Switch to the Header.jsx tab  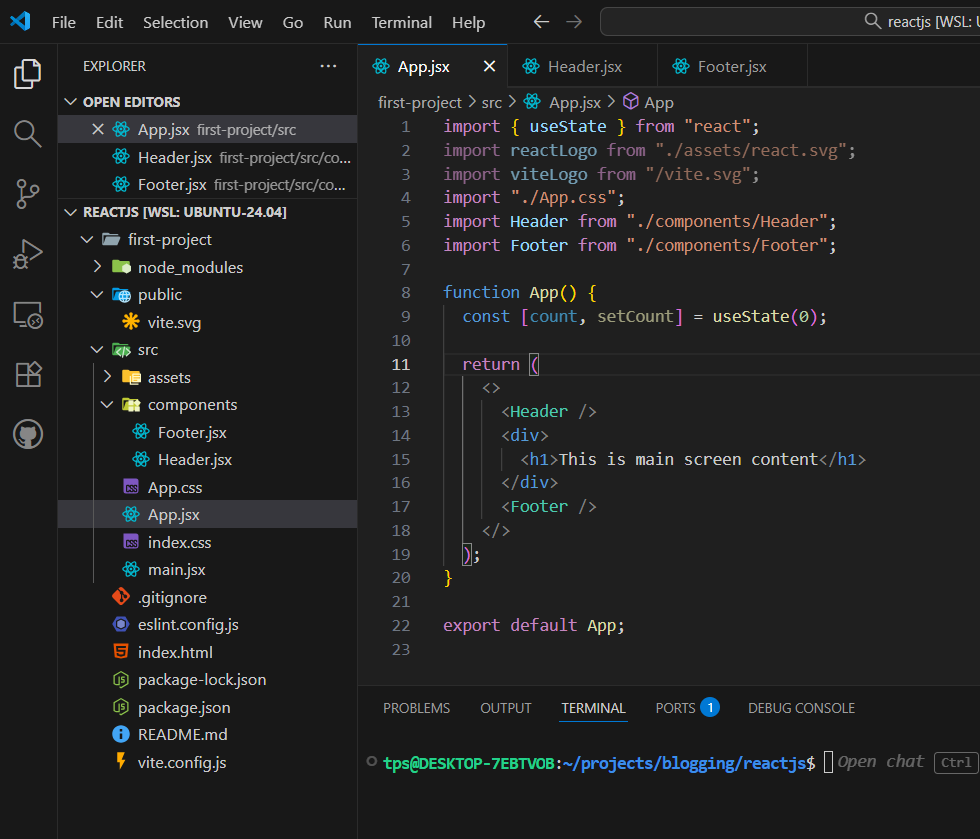[584, 67]
